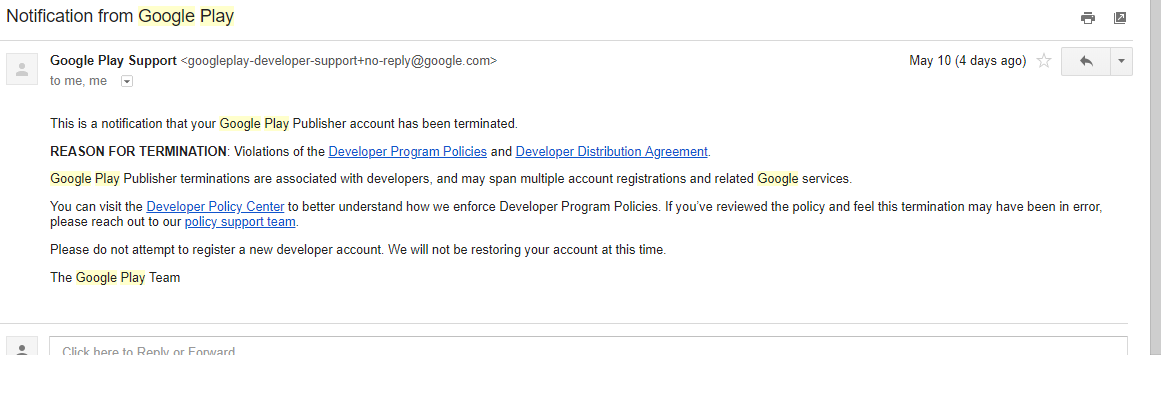
Task: Open the Developer Program Policies link
Action: 407,151
